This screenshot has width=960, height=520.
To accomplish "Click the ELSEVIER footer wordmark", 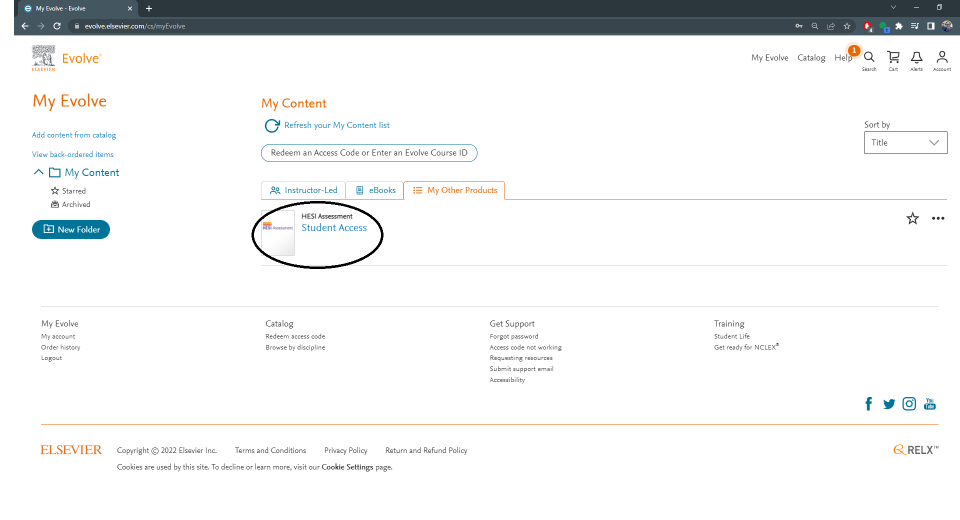I will [71, 450].
